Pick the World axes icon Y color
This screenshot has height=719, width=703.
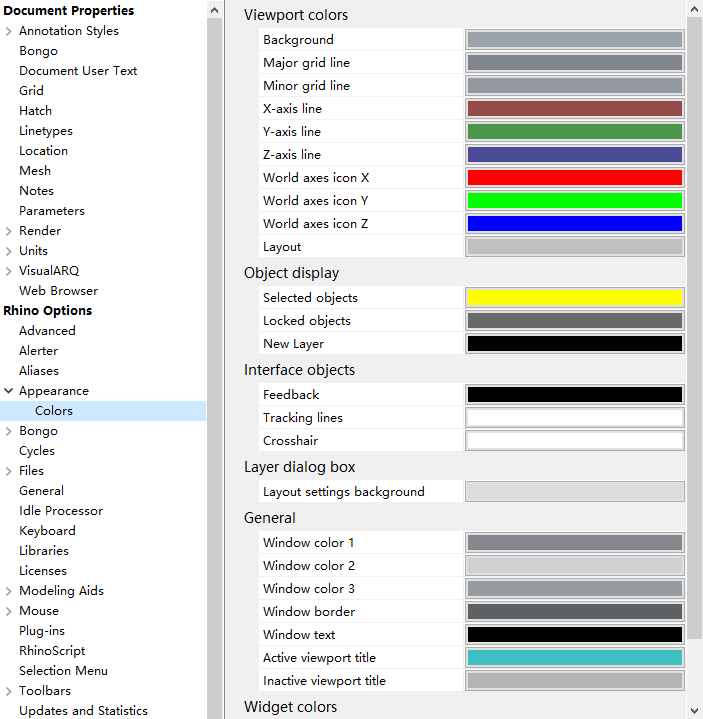click(x=575, y=200)
